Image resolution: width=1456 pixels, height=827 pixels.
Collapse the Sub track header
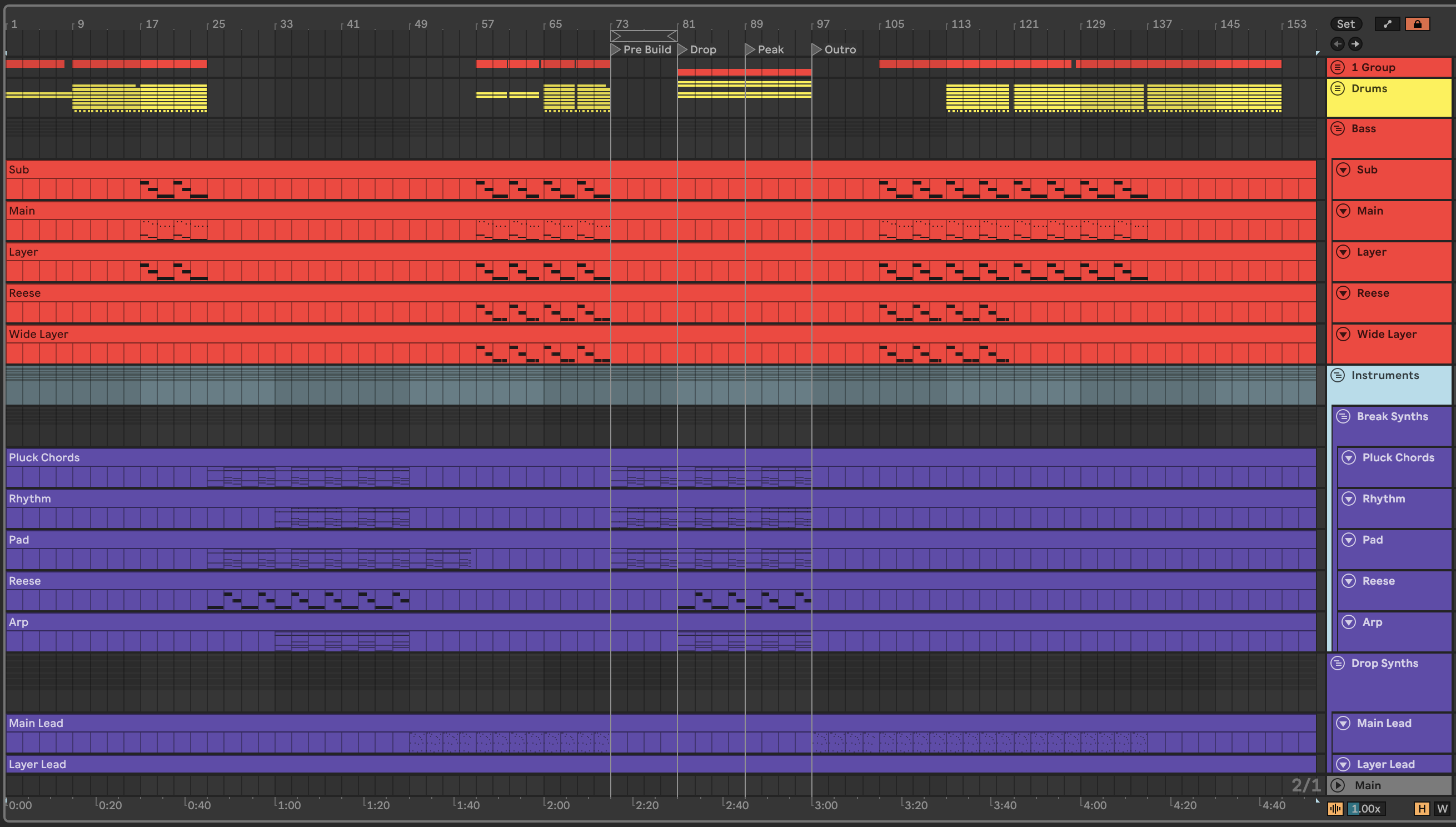pyautogui.click(x=1344, y=170)
